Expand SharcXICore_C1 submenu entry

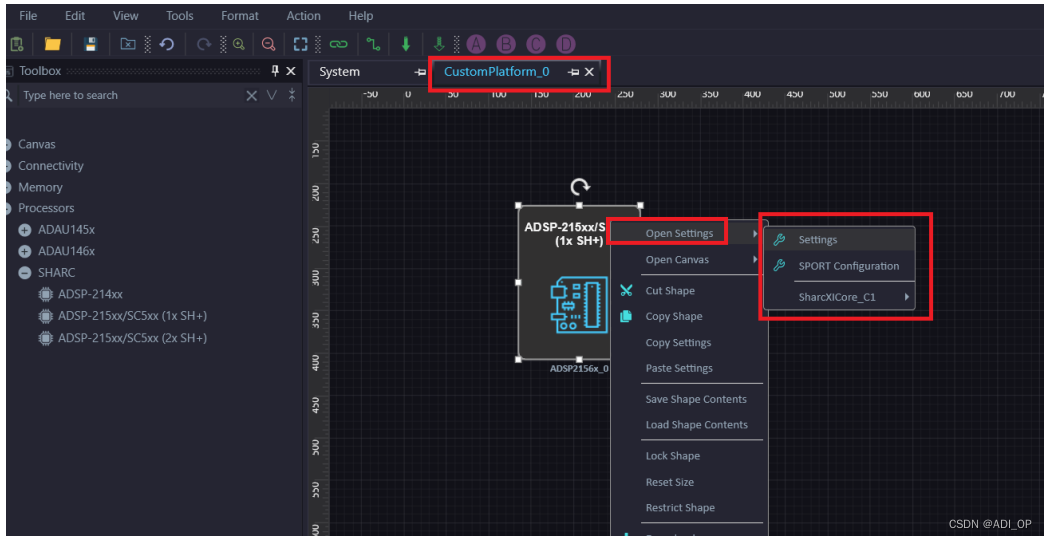pos(839,297)
